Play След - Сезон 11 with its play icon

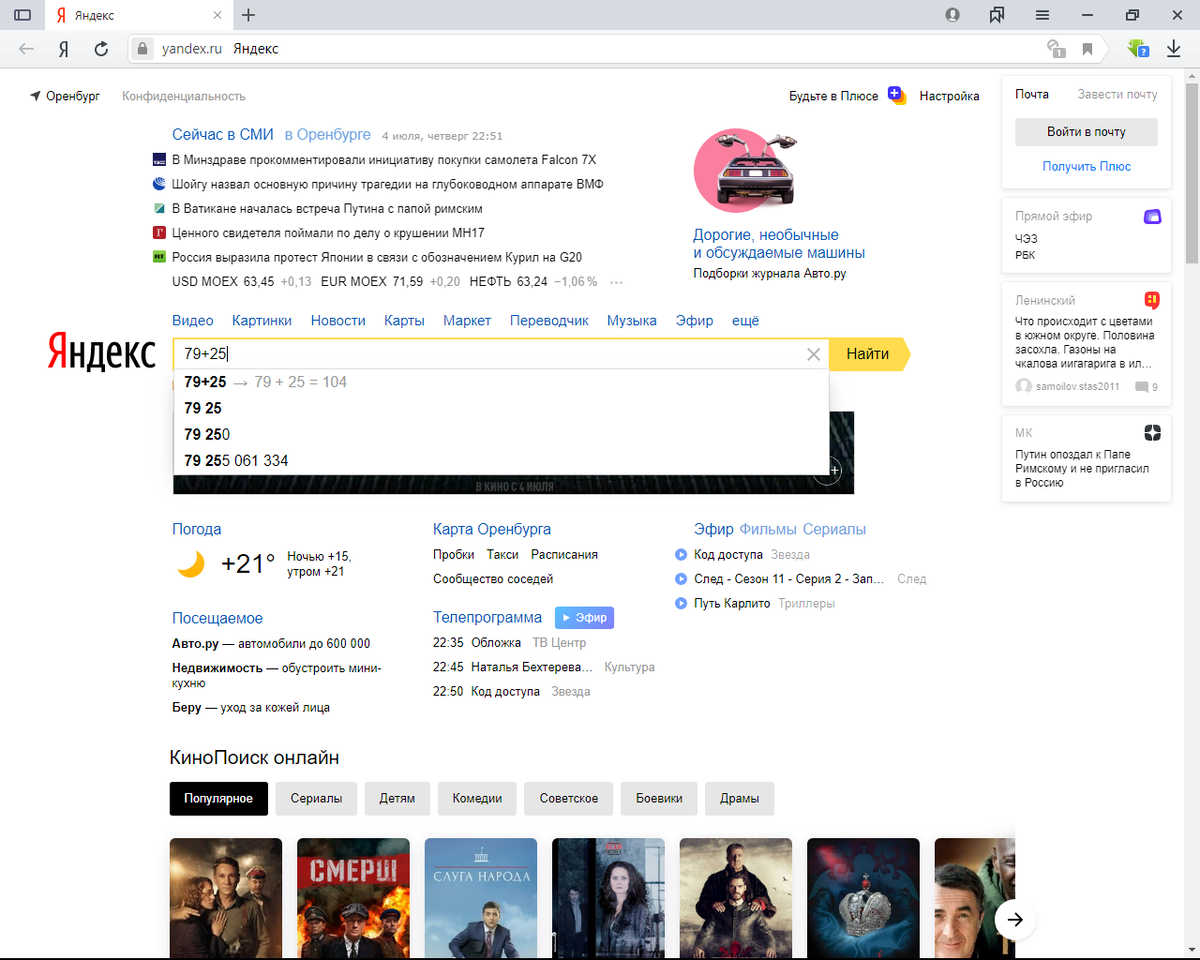coord(681,579)
